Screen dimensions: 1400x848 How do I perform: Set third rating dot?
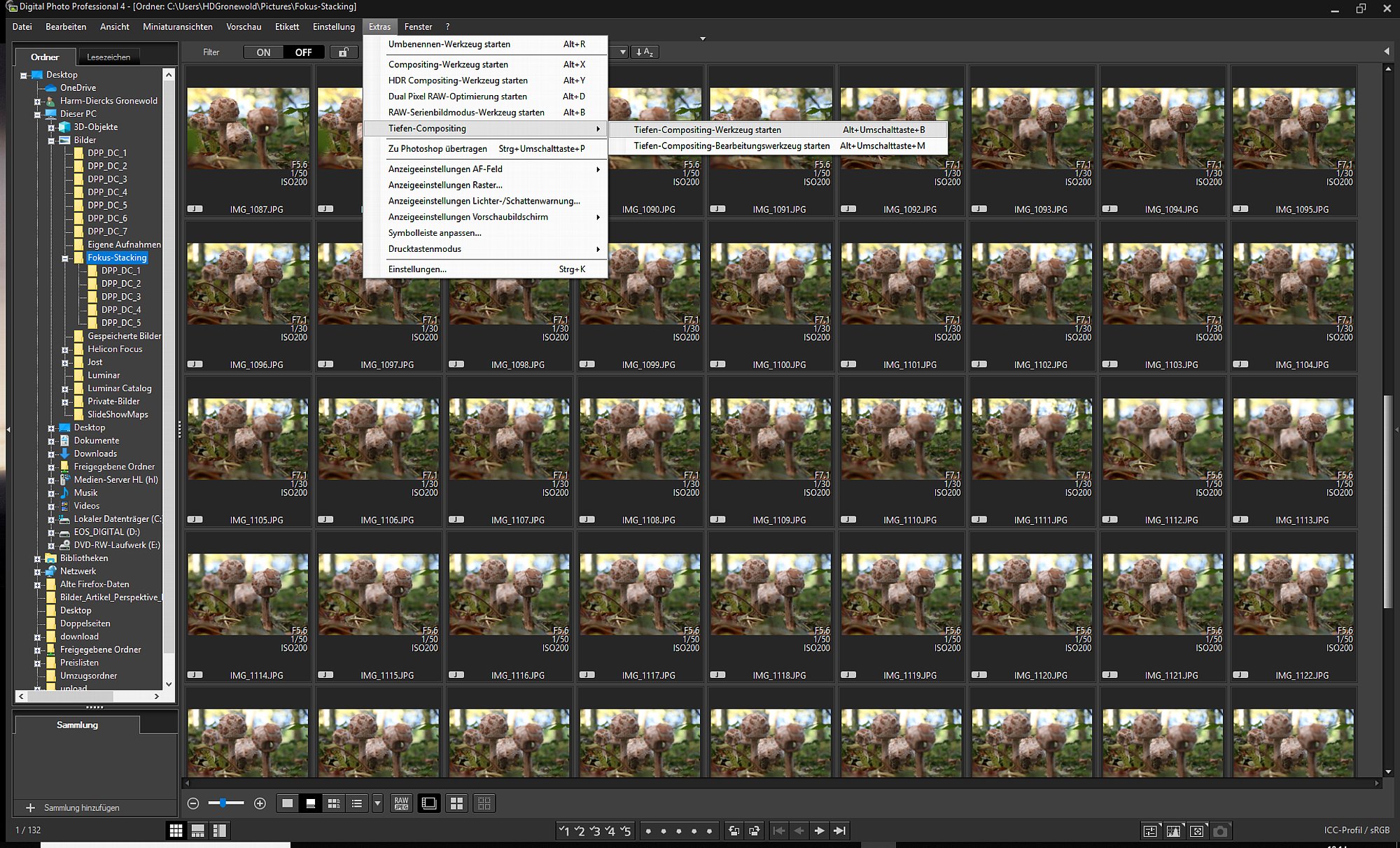pos(679,831)
